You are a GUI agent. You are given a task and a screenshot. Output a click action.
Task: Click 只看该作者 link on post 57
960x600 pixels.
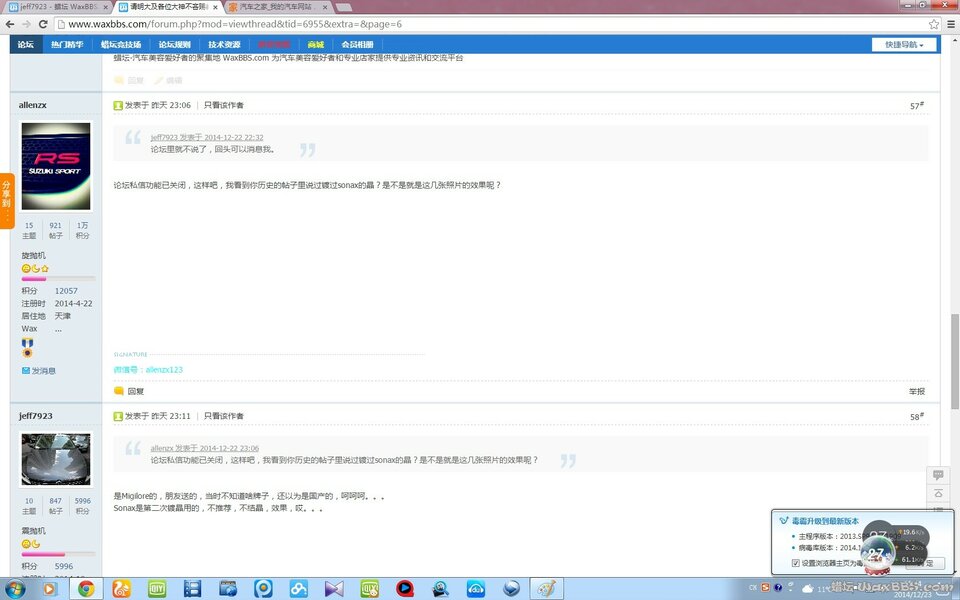click(x=224, y=105)
